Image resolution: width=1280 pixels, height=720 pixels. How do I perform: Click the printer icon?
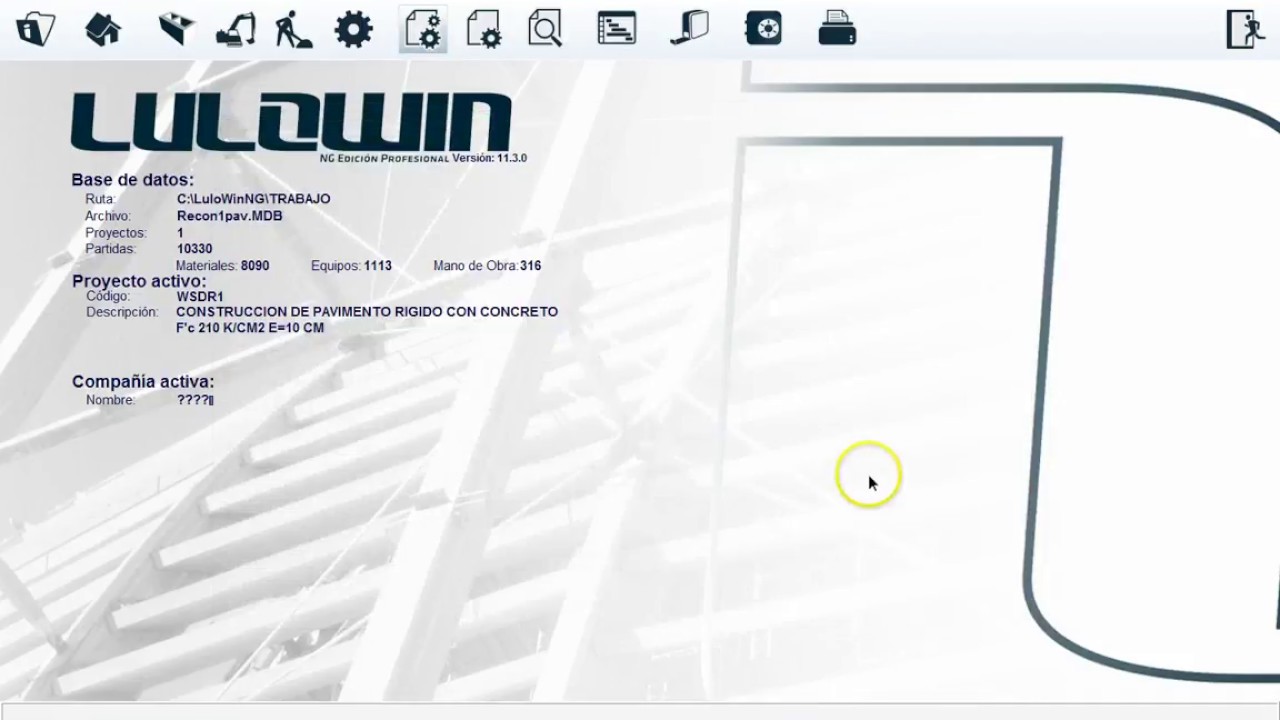pyautogui.click(x=836, y=29)
